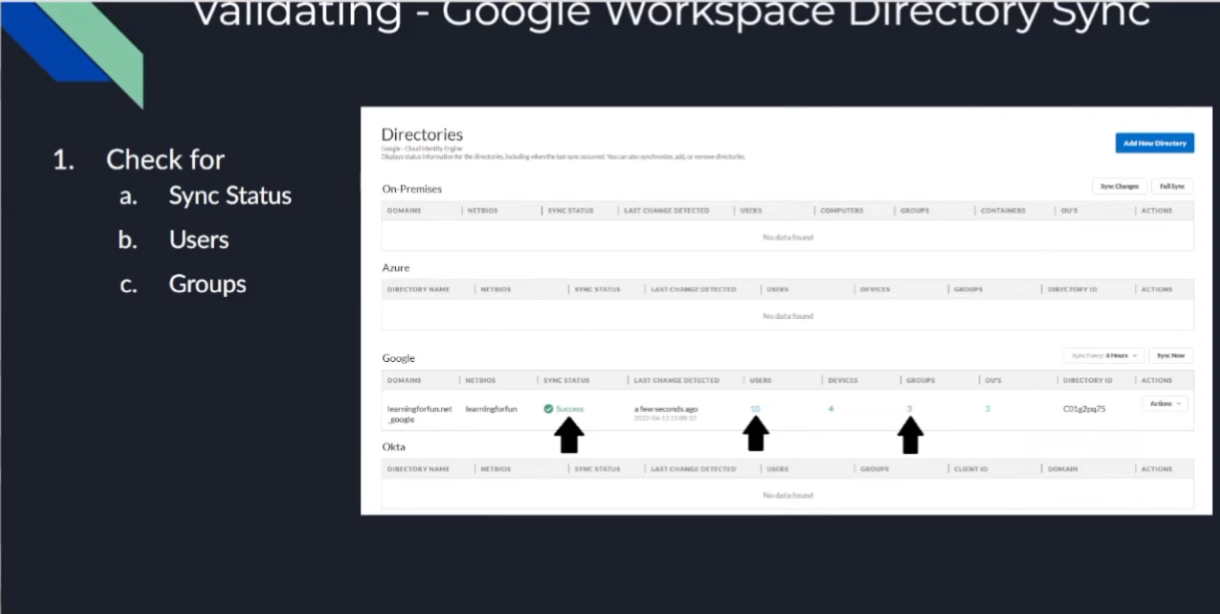Open the Google devices count 4
The height and width of the screenshot is (614, 1220).
tap(830, 409)
